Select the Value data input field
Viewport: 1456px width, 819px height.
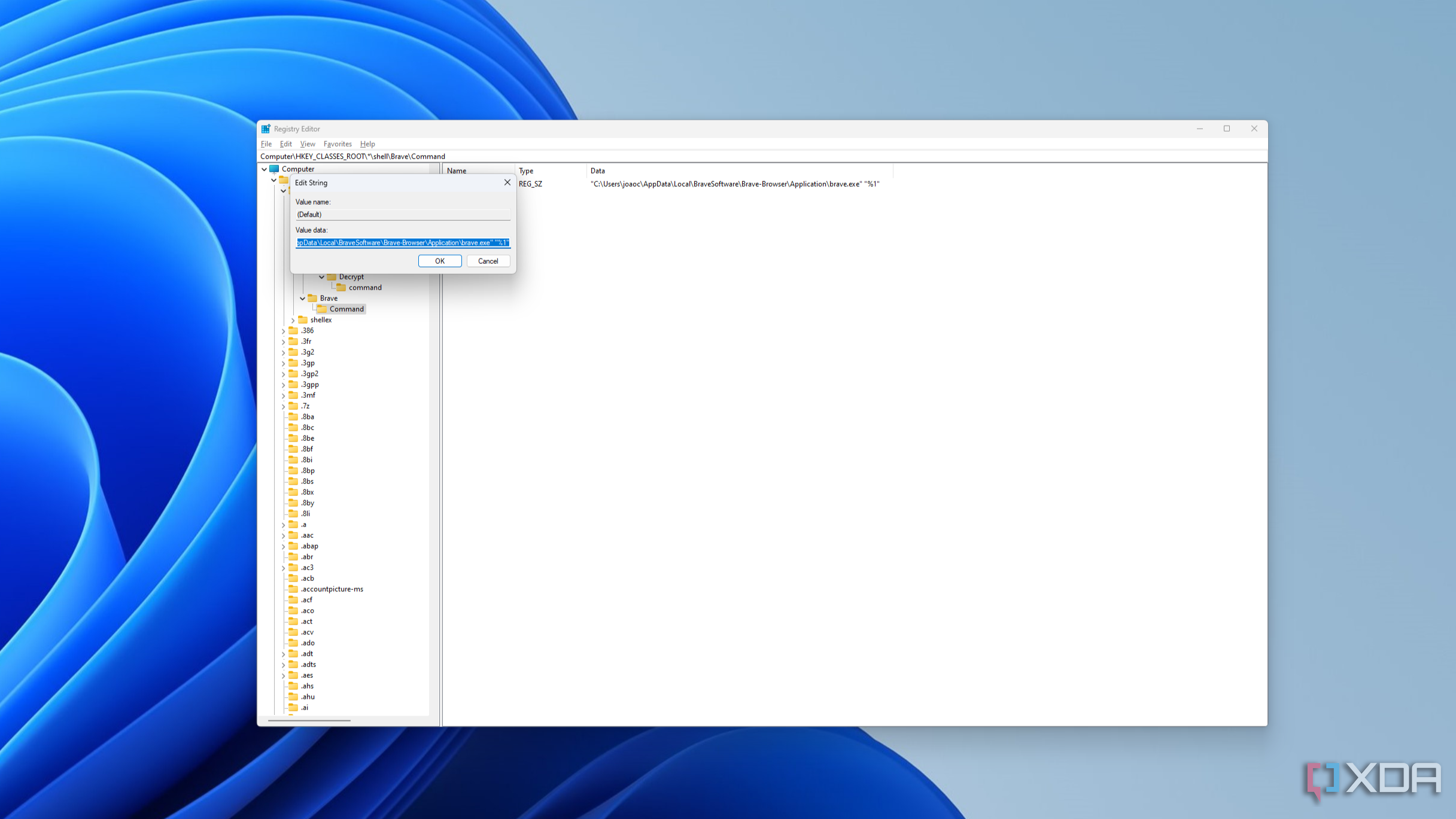pos(402,242)
